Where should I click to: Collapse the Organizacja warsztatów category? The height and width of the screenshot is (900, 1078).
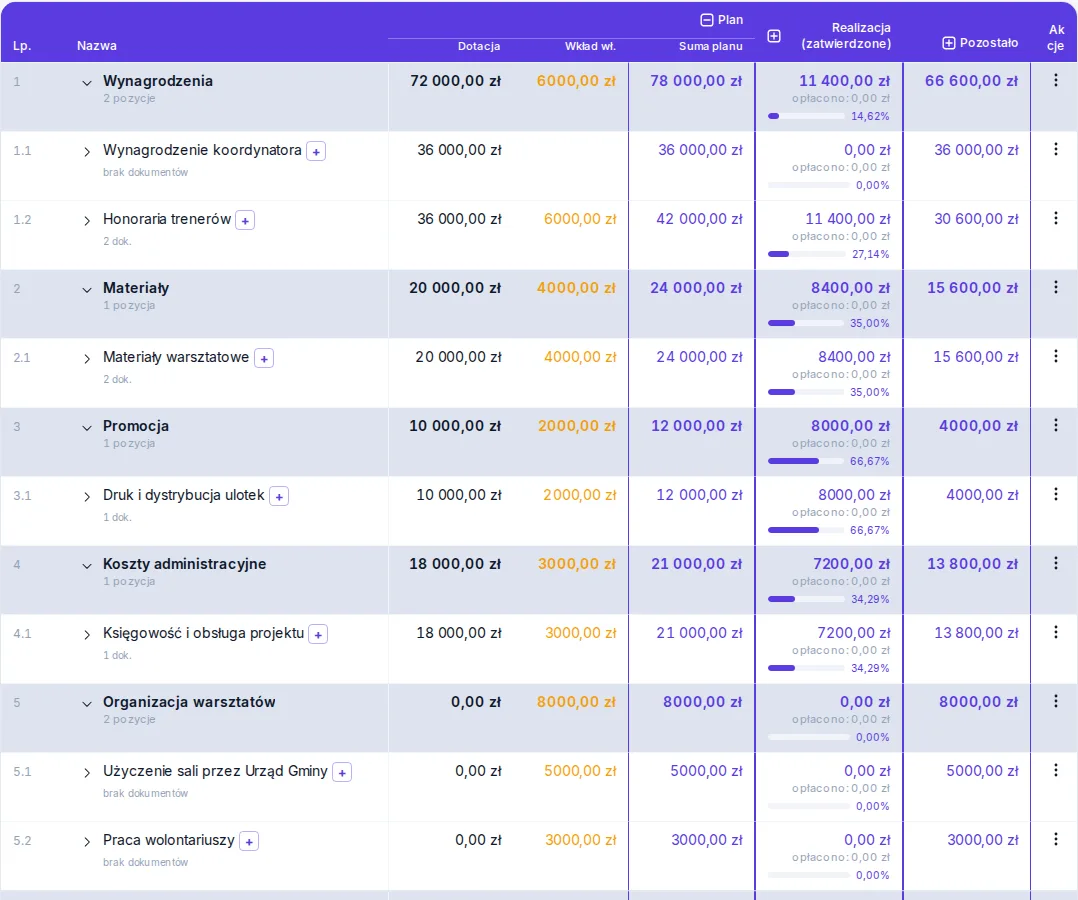tap(87, 703)
